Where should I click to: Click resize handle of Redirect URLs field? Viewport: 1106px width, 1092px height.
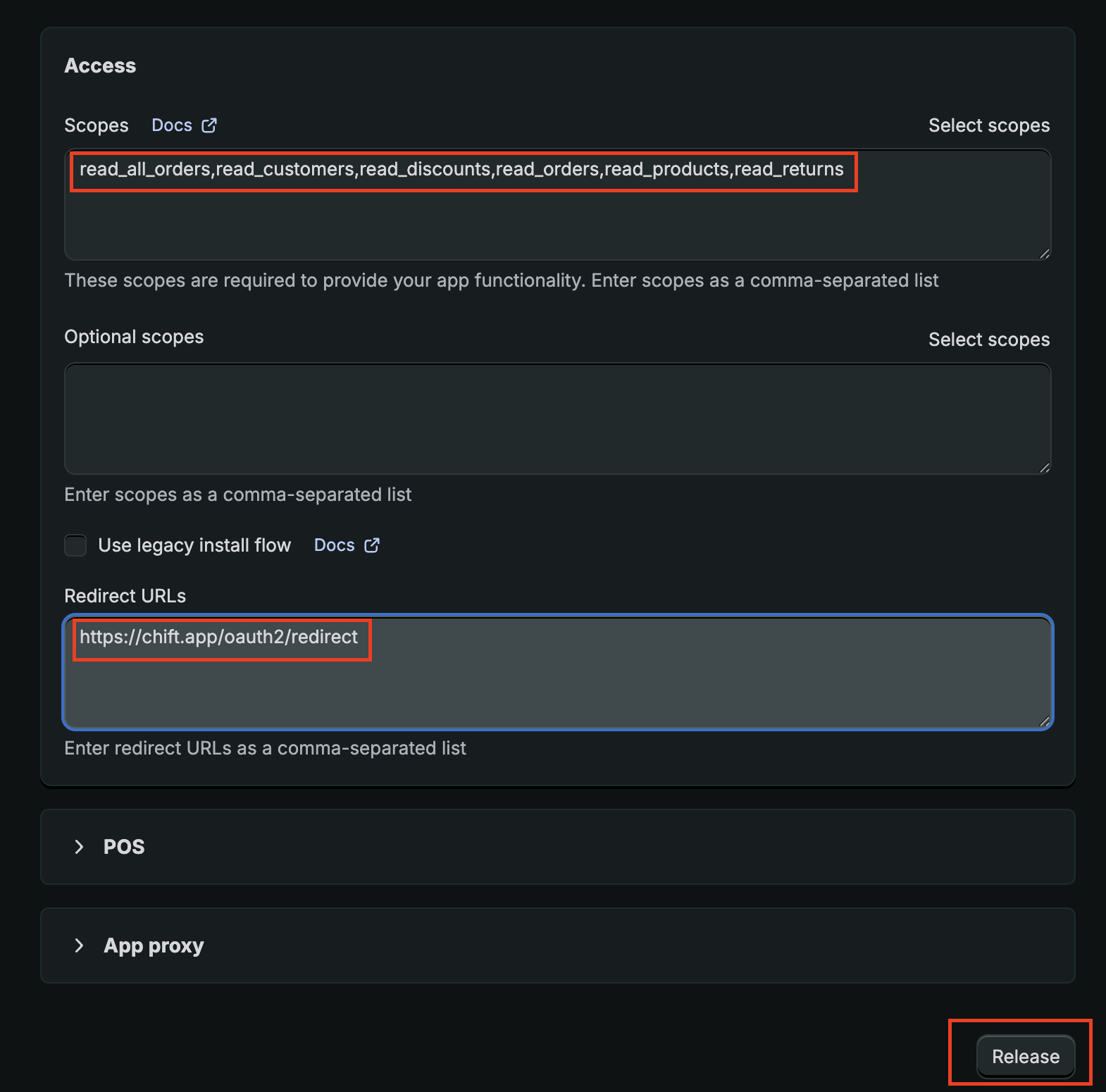pos(1044,721)
